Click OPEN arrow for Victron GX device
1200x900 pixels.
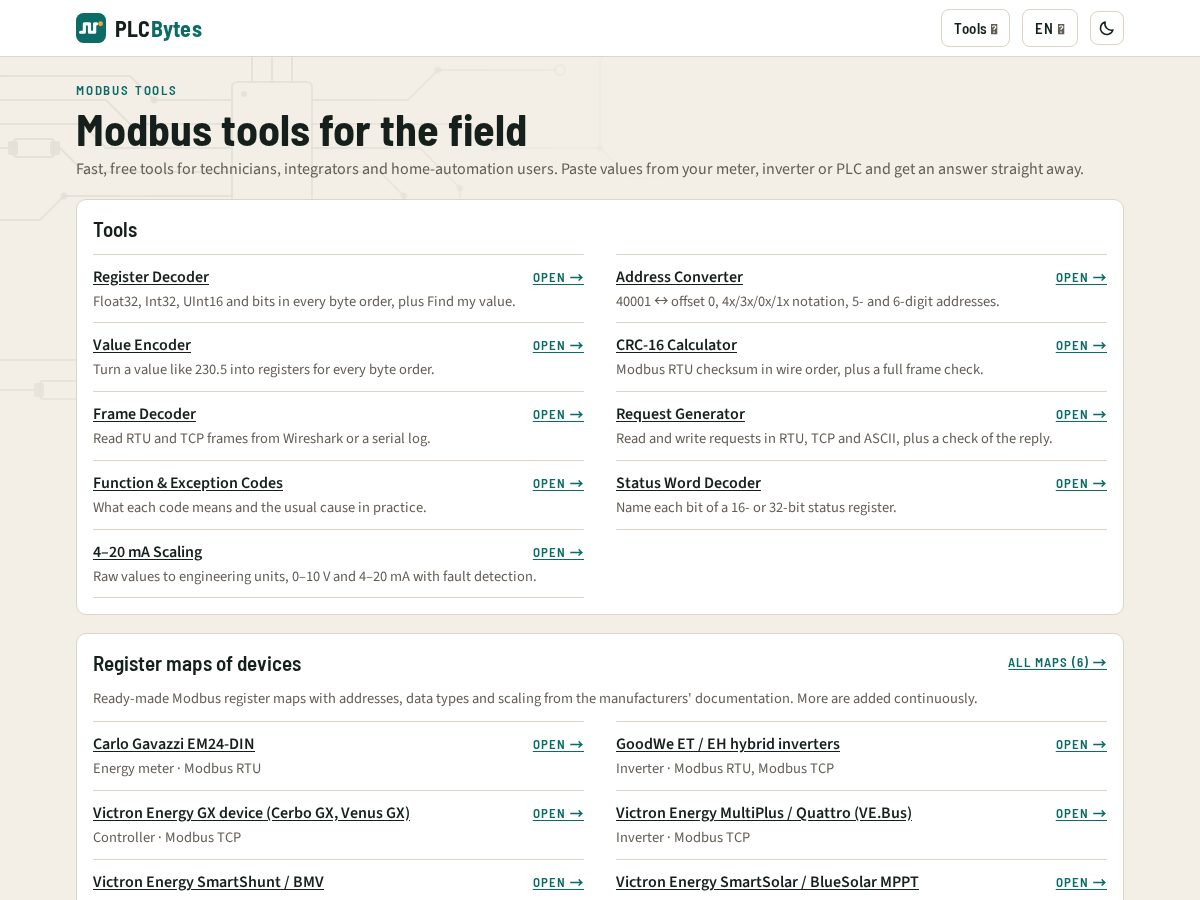pos(558,814)
